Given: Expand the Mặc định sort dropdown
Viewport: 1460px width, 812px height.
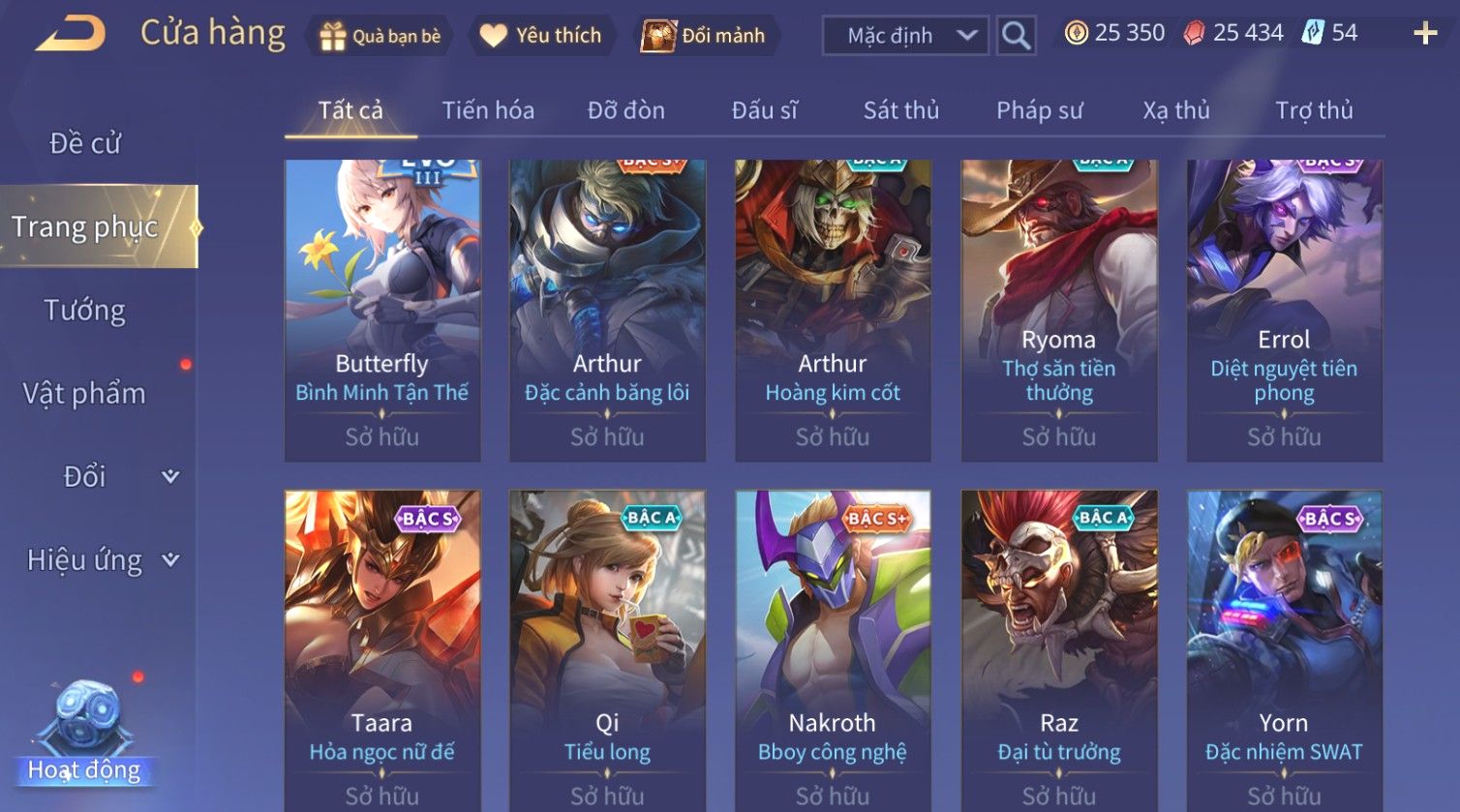Looking at the screenshot, I should tap(906, 36).
